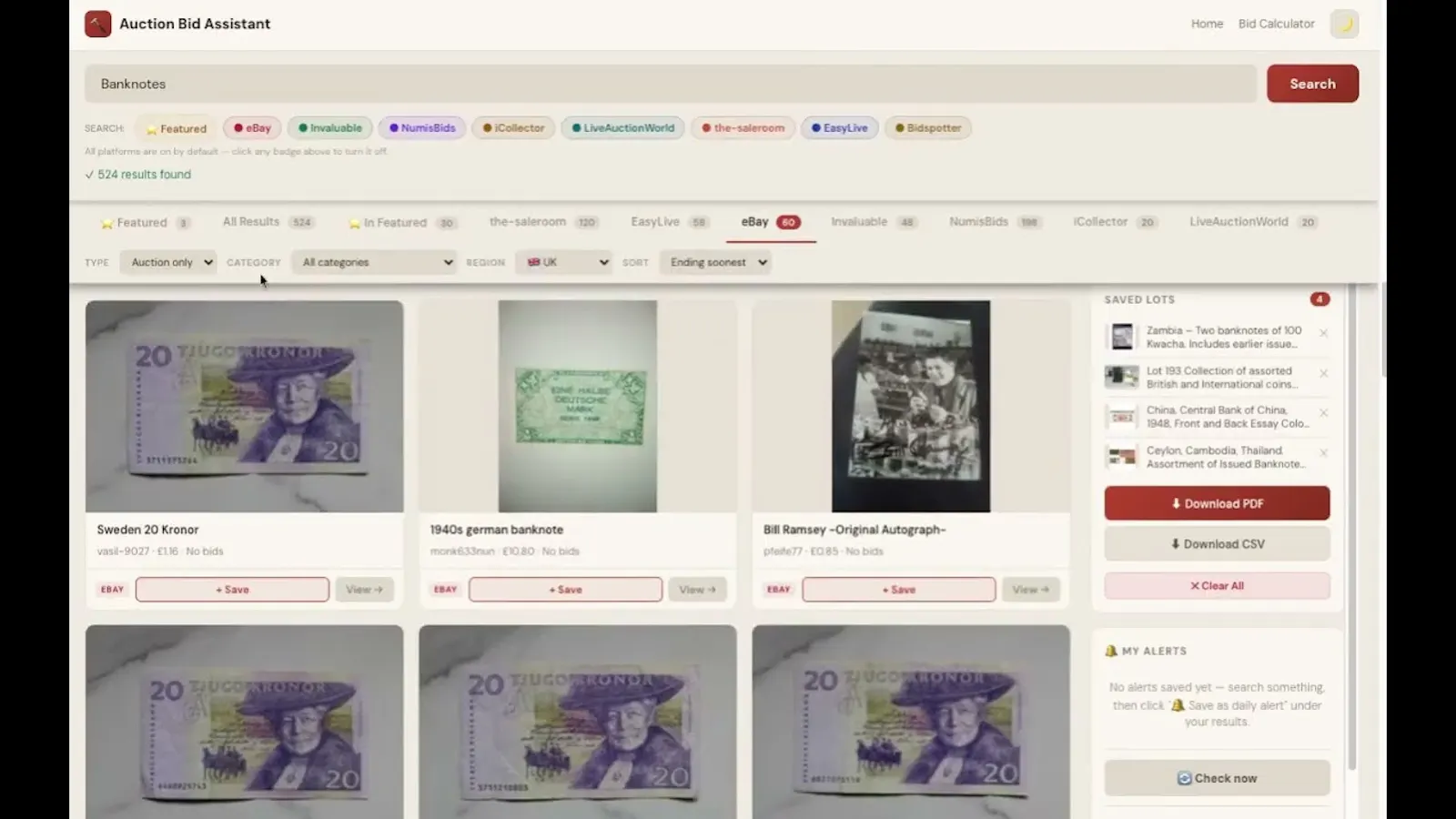Open the Region UK dropdown
The image size is (1456, 819).
(x=563, y=262)
